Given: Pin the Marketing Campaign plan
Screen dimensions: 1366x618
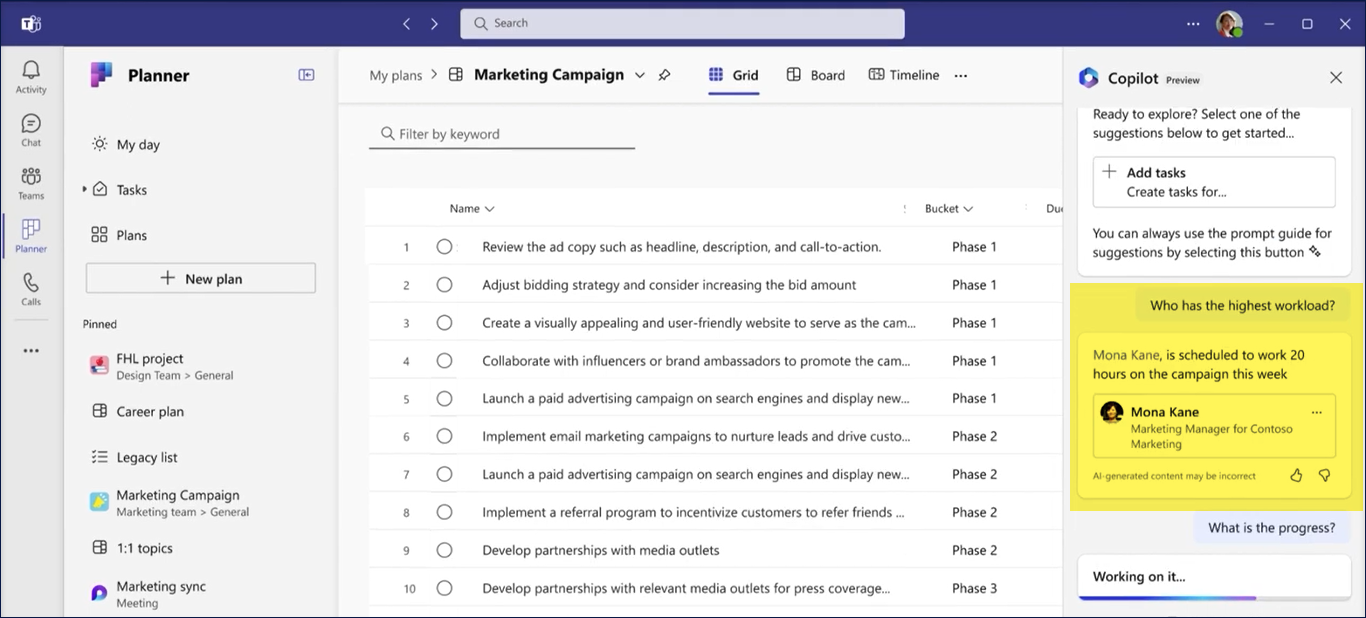Looking at the screenshot, I should [664, 75].
